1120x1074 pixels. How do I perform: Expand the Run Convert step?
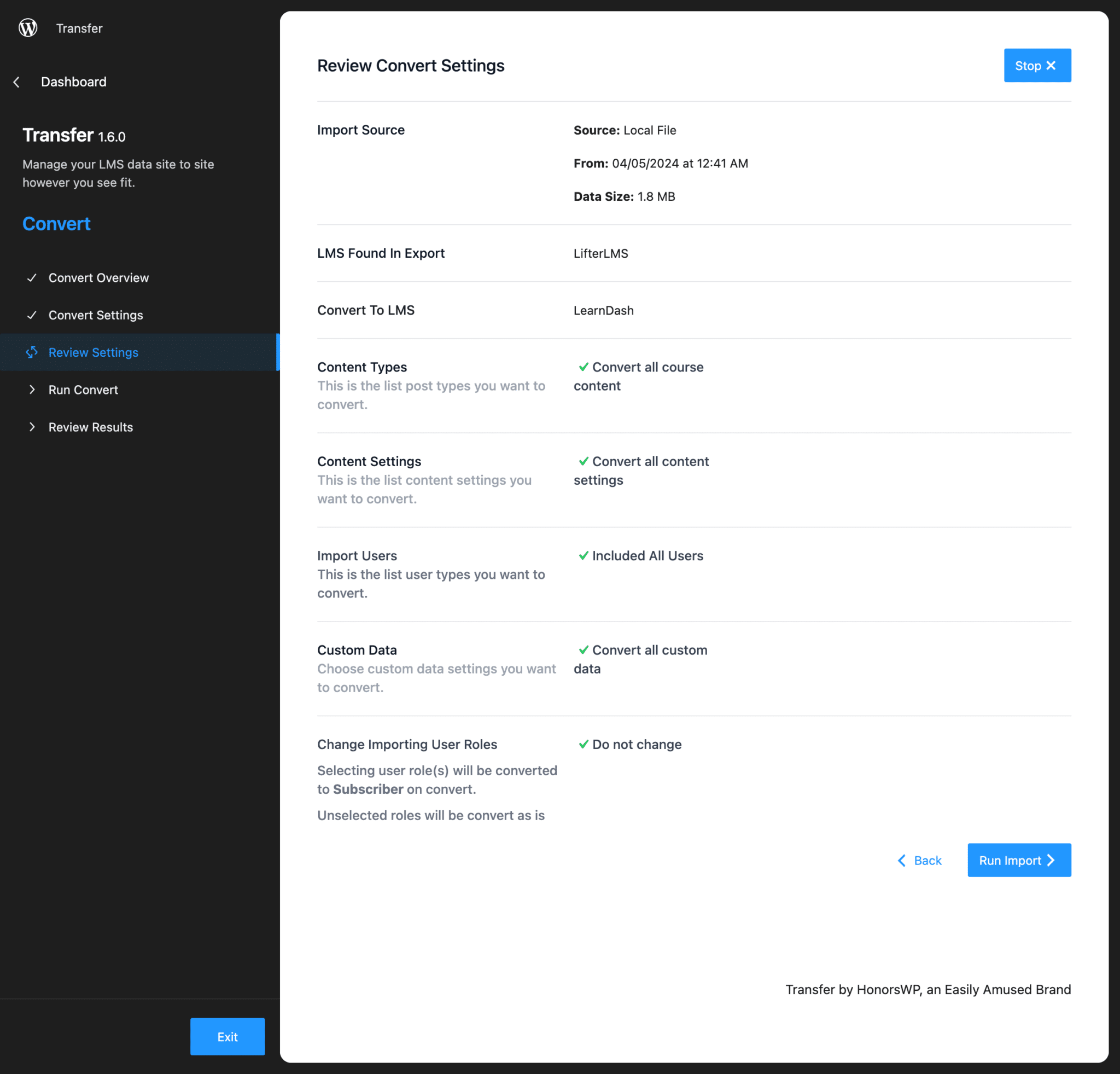(84, 389)
